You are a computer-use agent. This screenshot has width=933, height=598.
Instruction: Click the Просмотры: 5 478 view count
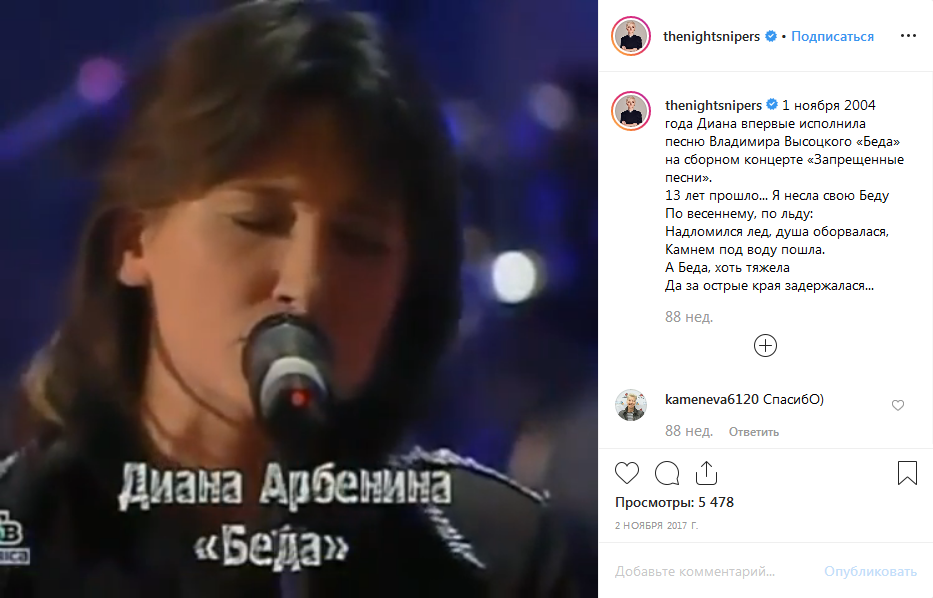(674, 502)
